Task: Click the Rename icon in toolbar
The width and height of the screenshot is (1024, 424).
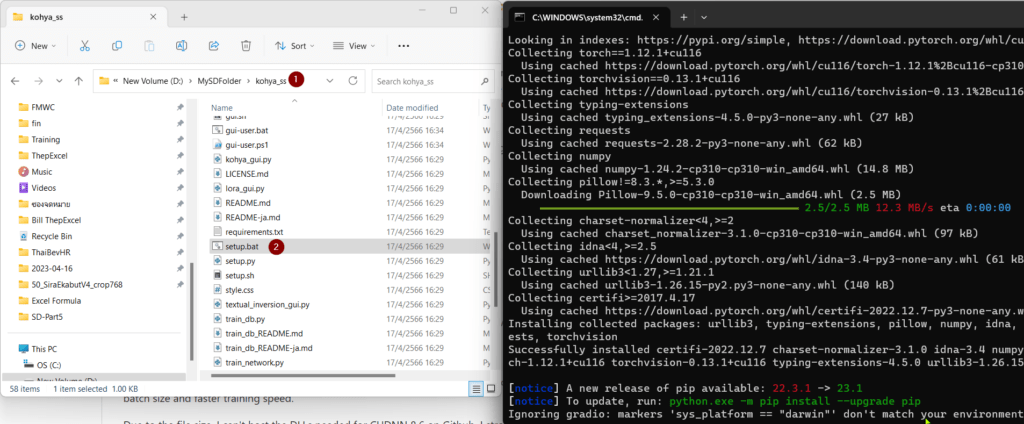Action: point(181,46)
